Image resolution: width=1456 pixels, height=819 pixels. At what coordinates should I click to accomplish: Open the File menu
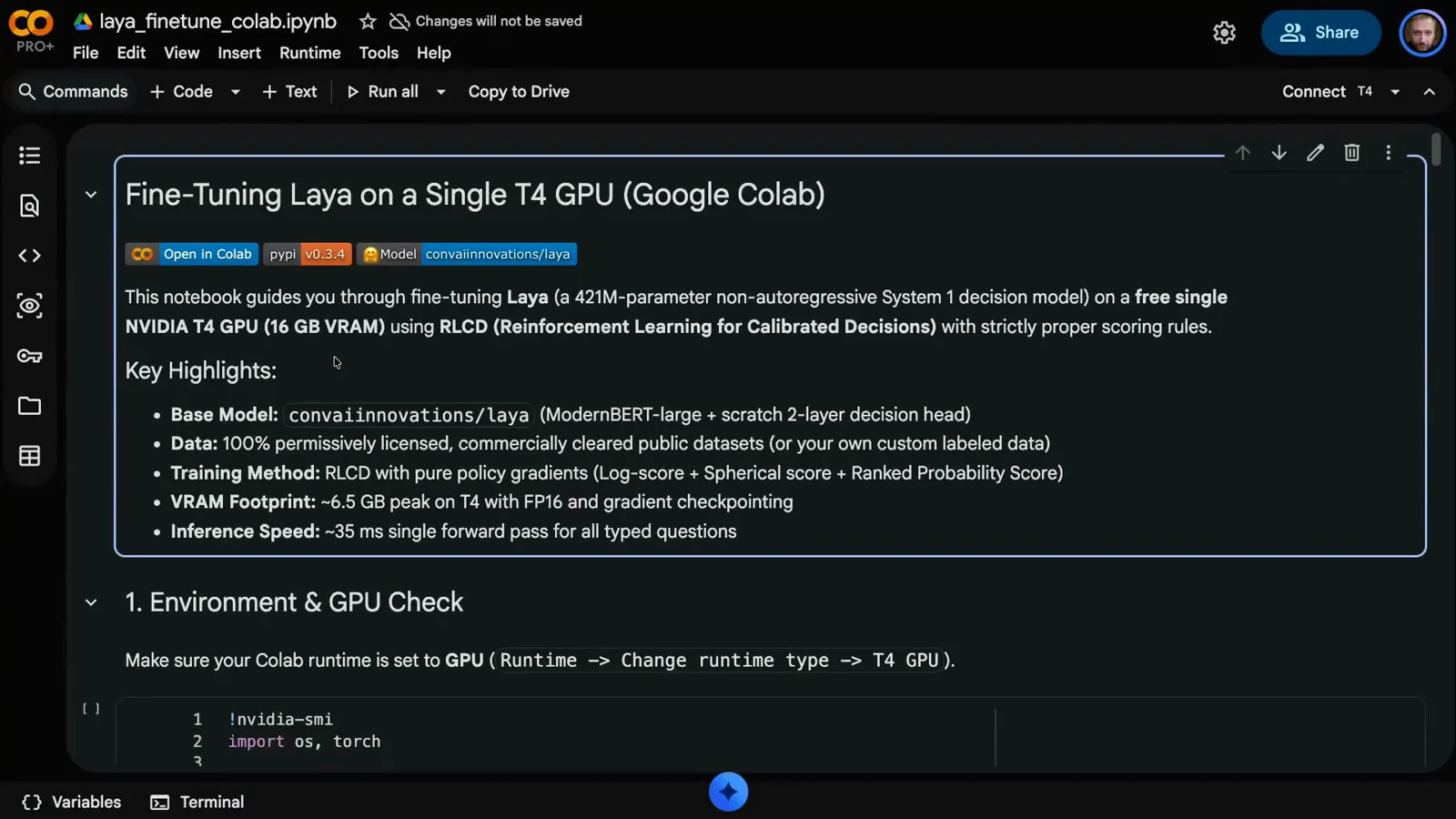point(86,53)
